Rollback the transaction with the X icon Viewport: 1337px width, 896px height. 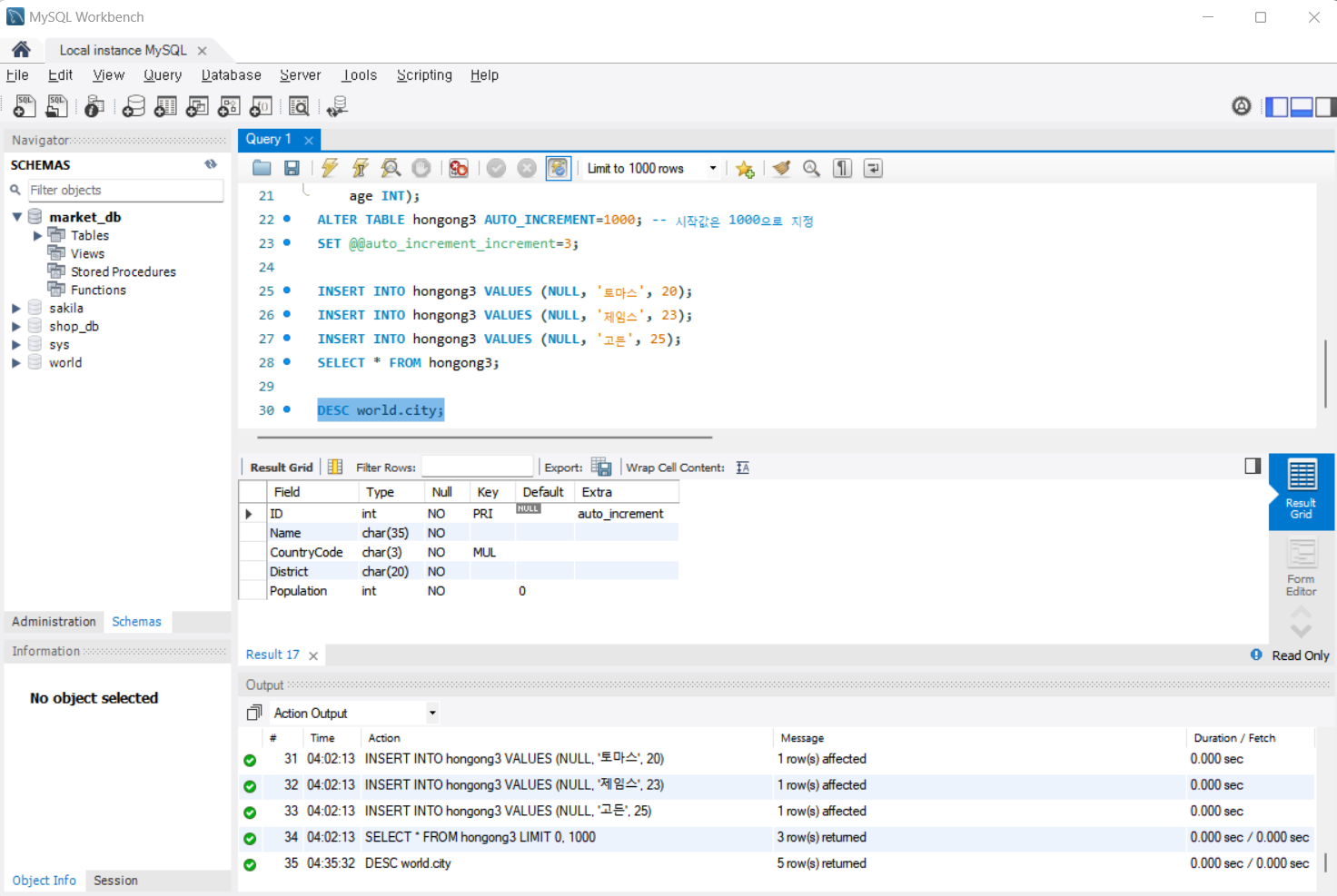tap(527, 168)
